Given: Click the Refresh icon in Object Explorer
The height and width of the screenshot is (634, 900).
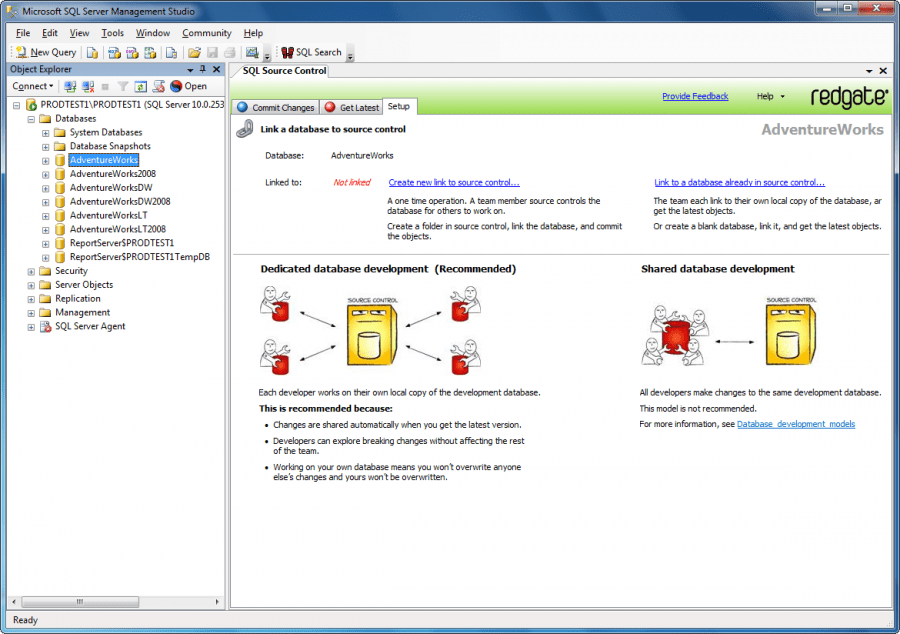Looking at the screenshot, I should coord(141,86).
